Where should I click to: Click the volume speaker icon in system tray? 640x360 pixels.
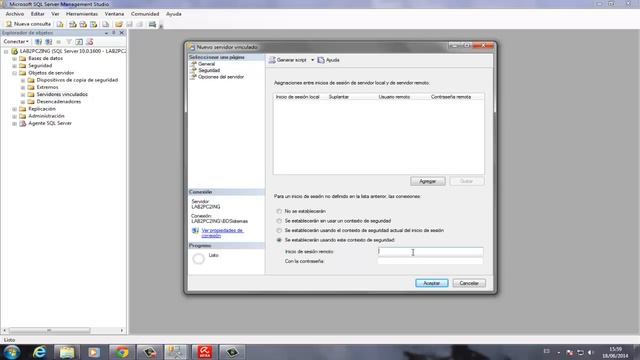coord(591,353)
